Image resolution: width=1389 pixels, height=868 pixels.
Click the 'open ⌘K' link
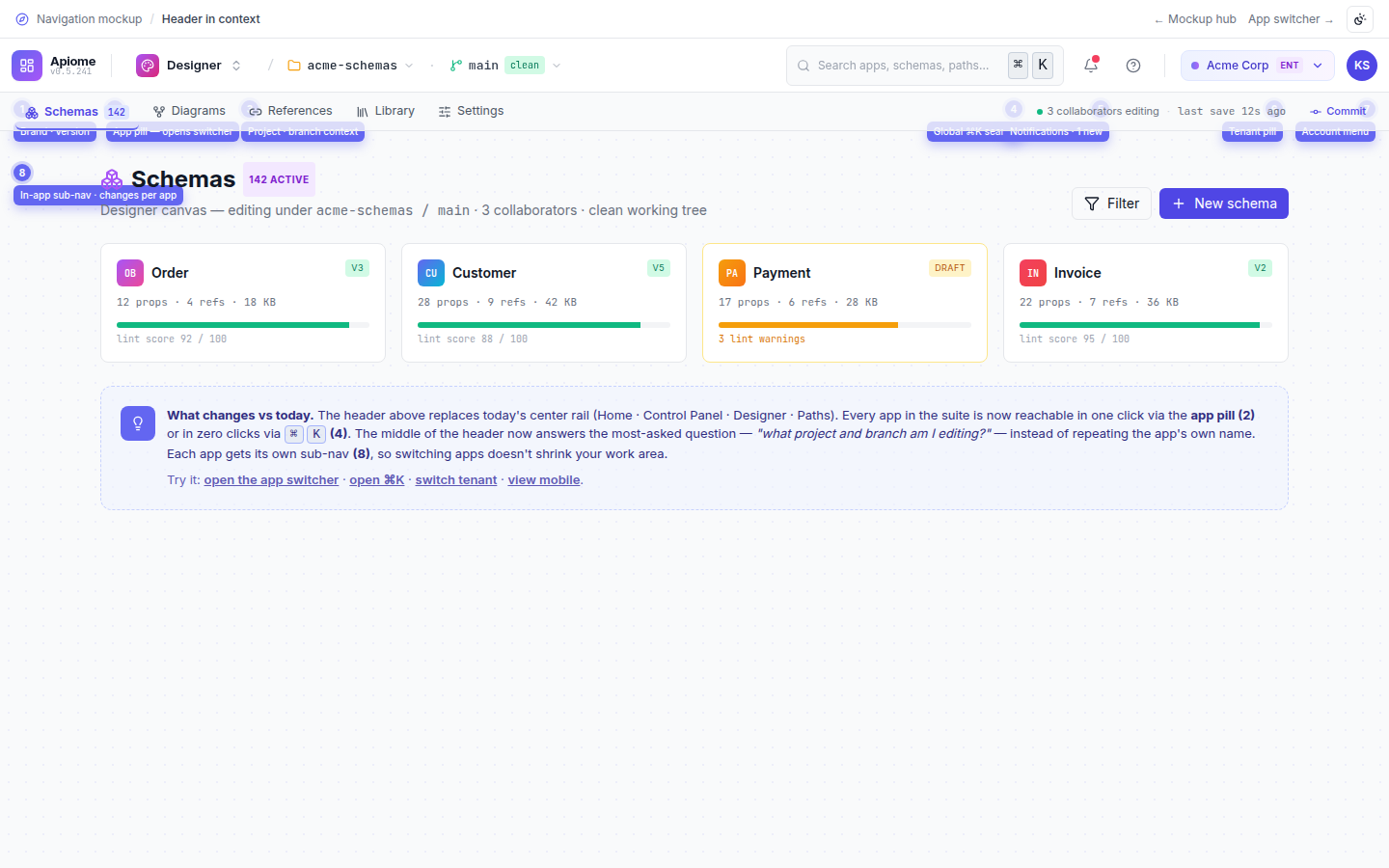coord(377,480)
